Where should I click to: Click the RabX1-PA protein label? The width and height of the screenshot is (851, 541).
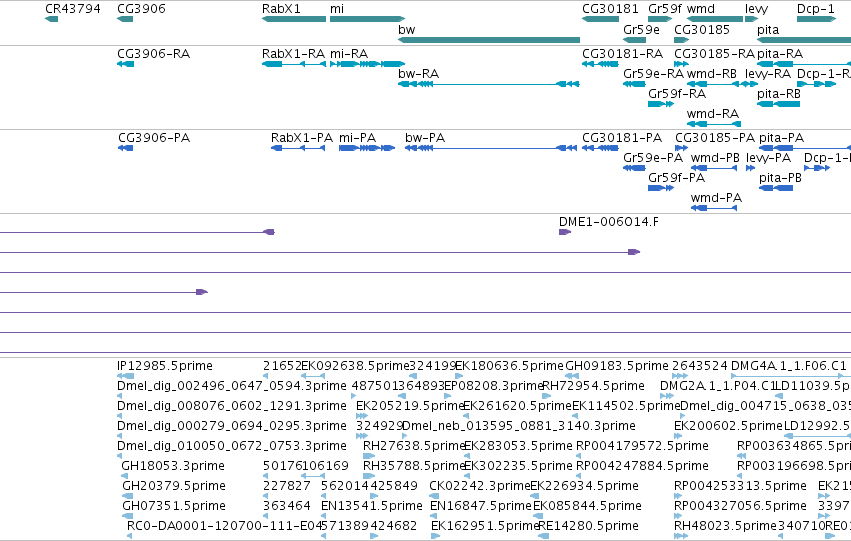coord(302,138)
